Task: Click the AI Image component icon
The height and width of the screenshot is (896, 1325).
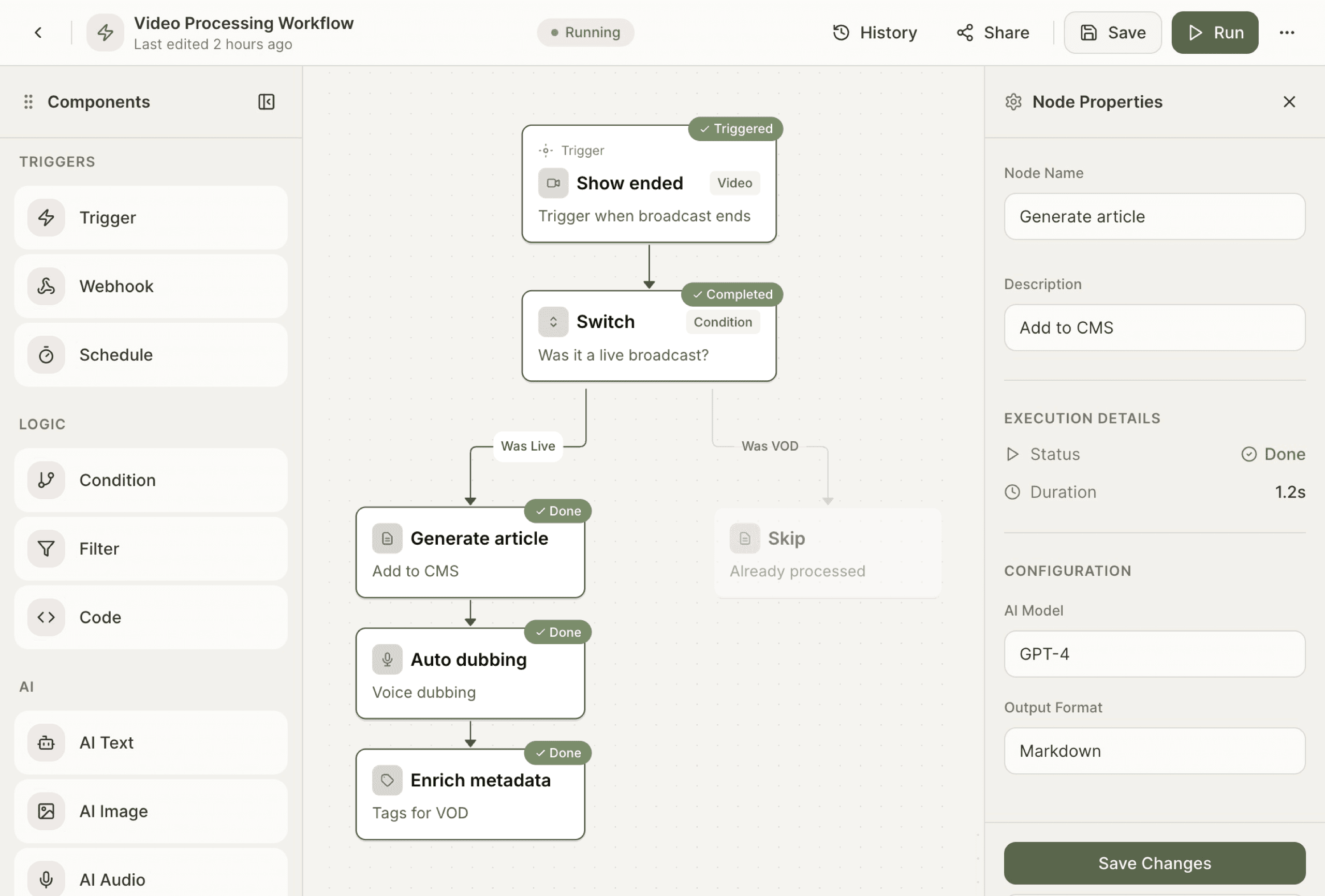Action: click(46, 812)
